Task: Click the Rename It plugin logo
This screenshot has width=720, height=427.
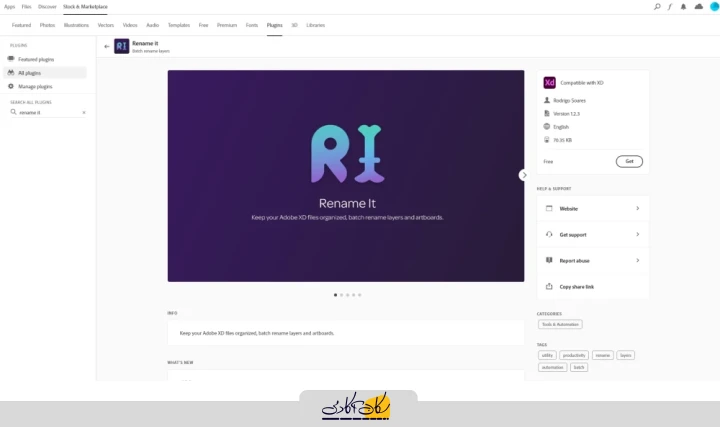Action: (121, 46)
